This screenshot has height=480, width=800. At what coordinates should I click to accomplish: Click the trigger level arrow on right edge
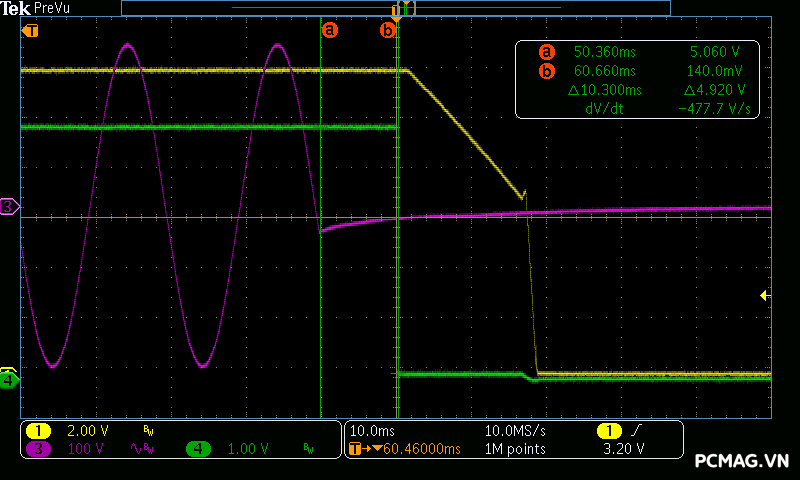click(x=765, y=295)
